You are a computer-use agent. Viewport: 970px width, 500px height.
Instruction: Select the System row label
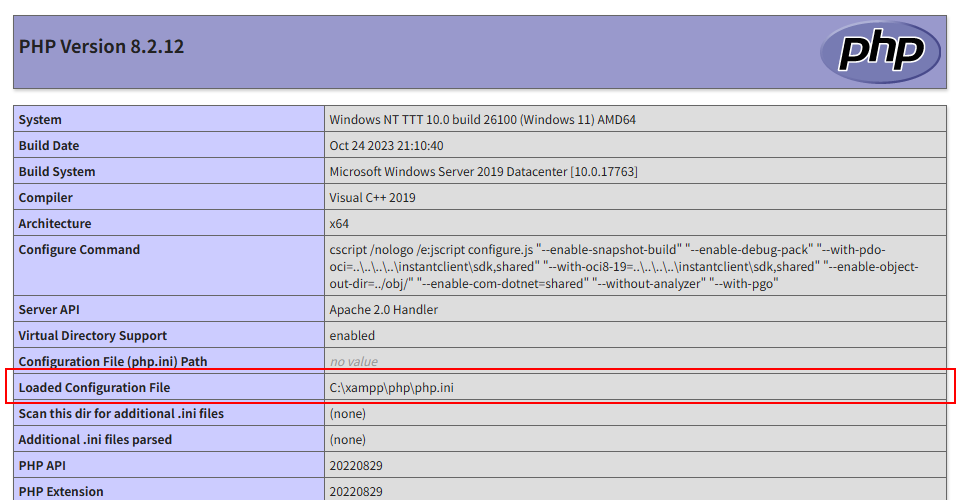click(40, 120)
